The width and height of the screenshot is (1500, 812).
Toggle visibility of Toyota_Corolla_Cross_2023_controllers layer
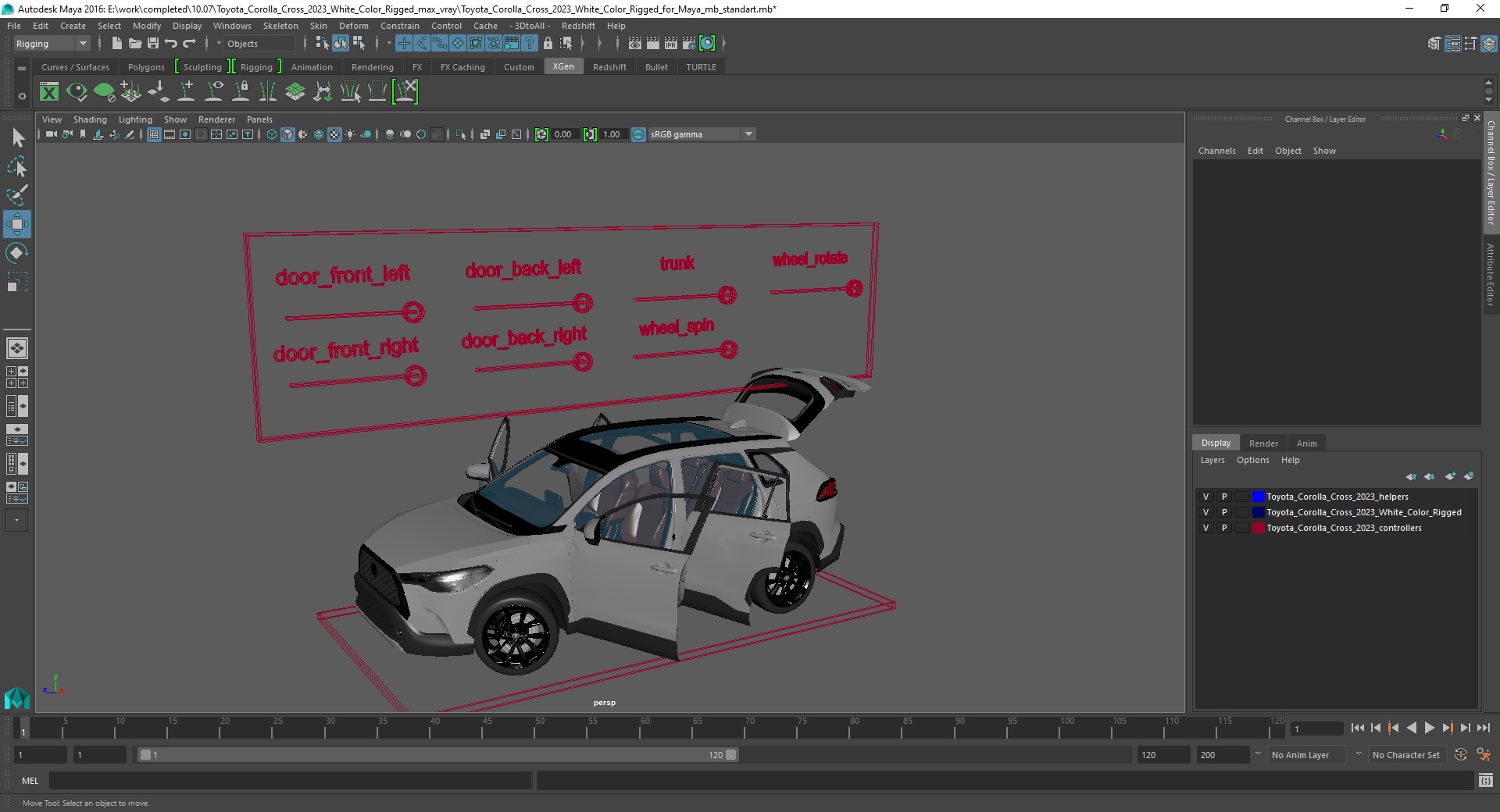[x=1205, y=528]
